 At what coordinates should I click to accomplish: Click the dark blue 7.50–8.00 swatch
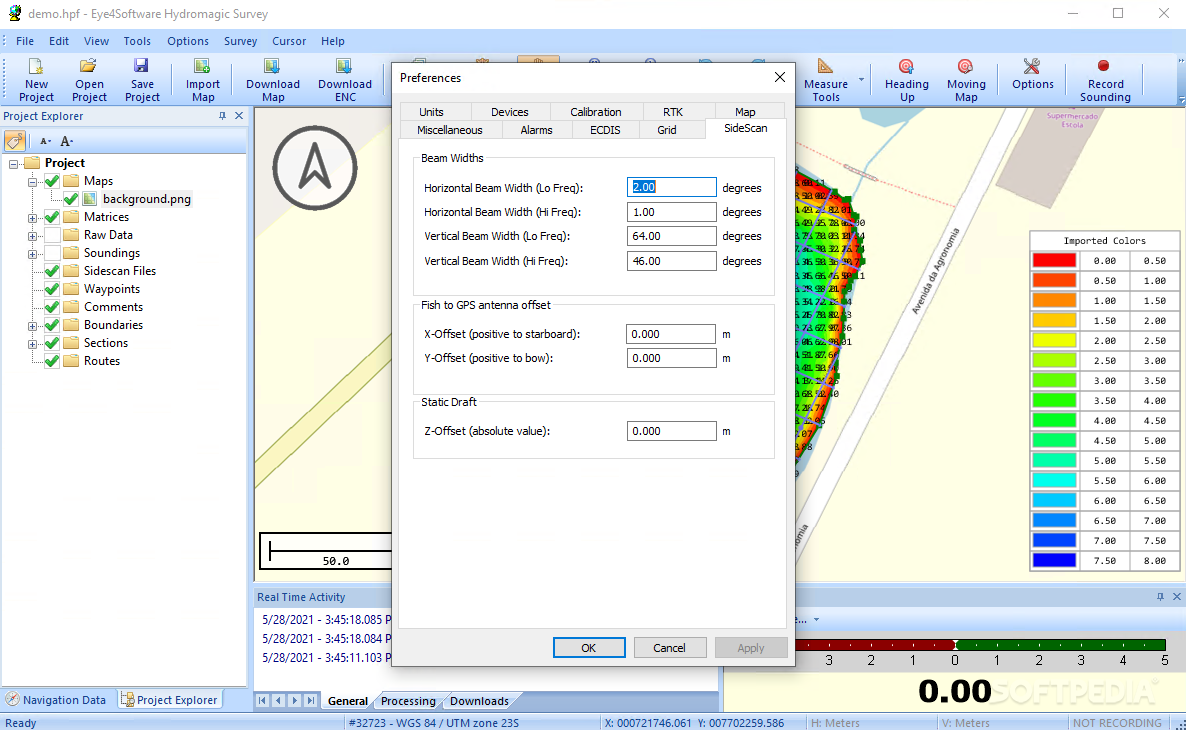[x=1054, y=561]
